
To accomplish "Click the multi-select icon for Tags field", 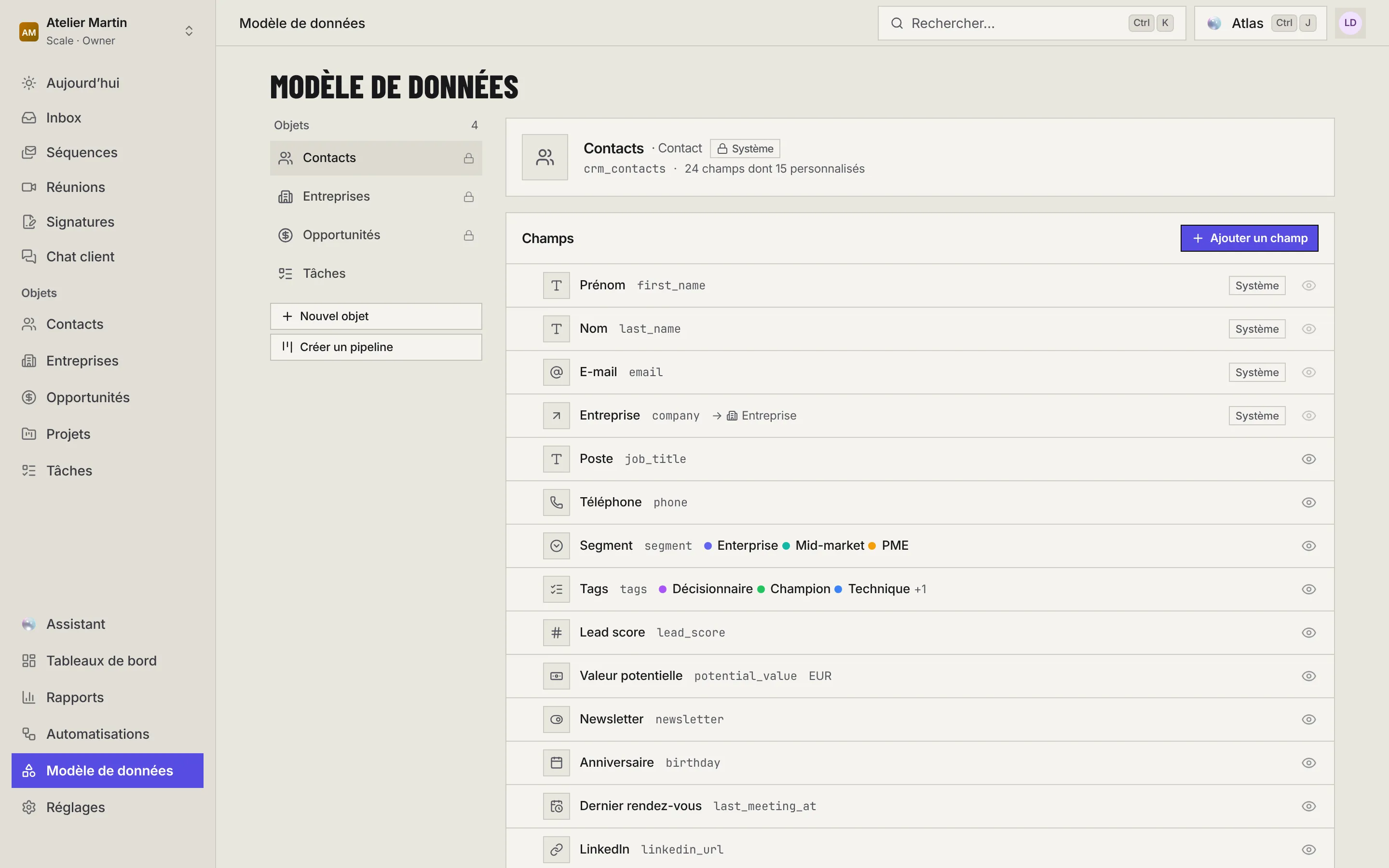I will (556, 589).
